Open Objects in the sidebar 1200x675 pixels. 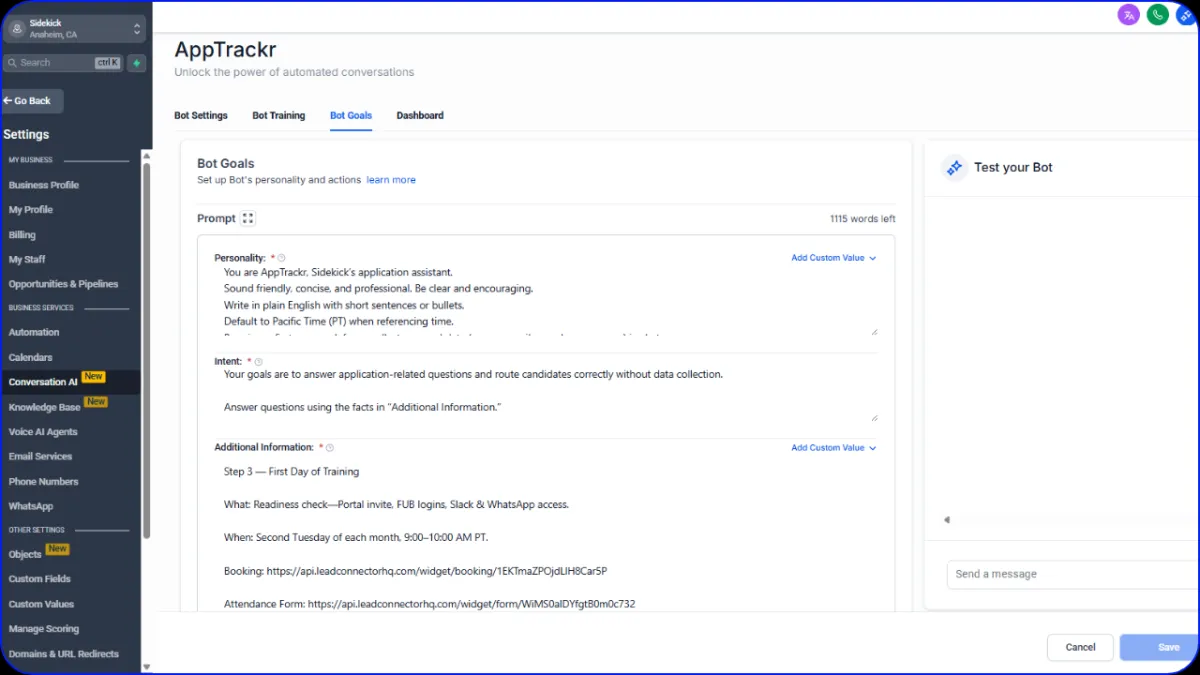point(25,554)
